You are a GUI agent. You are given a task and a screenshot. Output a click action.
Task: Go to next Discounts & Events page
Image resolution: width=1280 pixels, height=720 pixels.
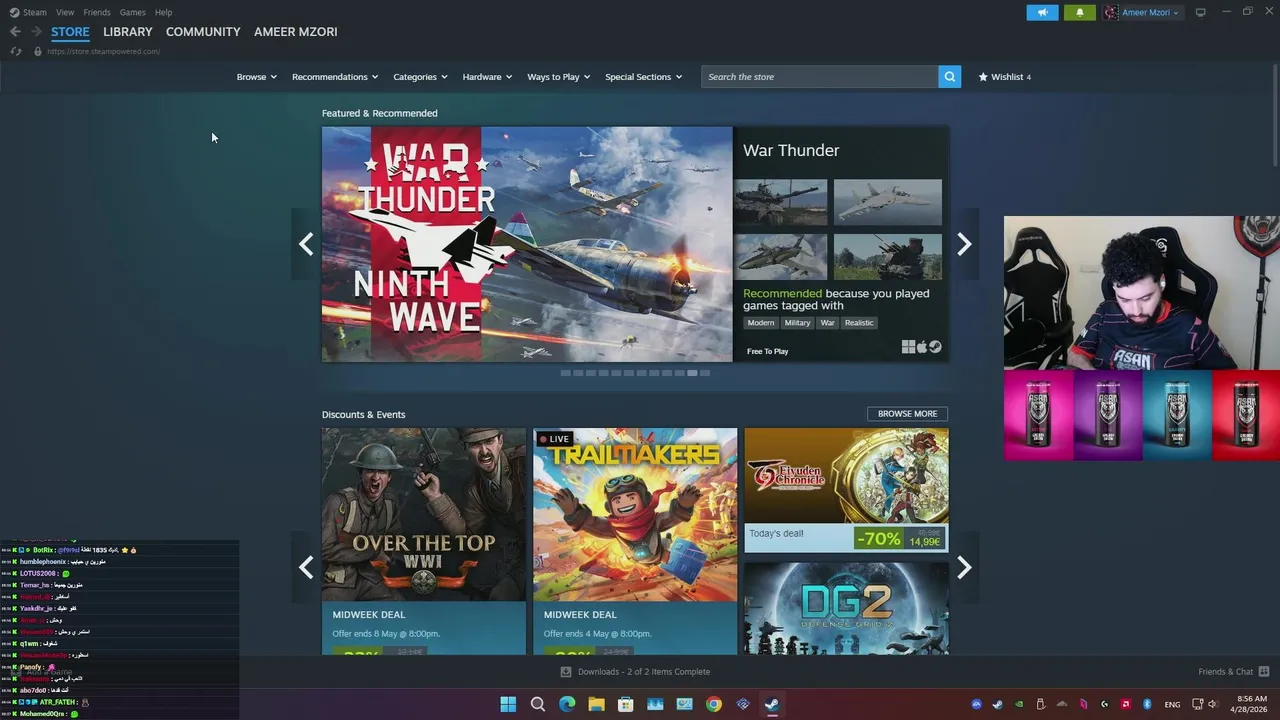pos(964,567)
